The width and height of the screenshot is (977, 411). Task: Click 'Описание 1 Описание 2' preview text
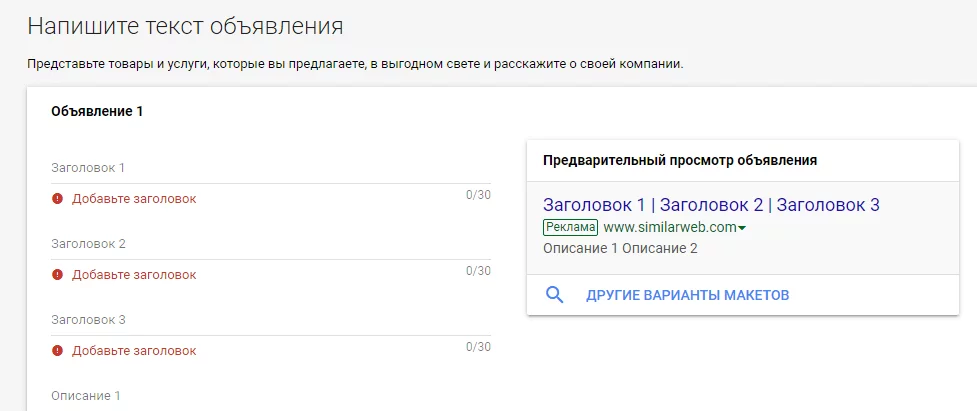point(620,248)
